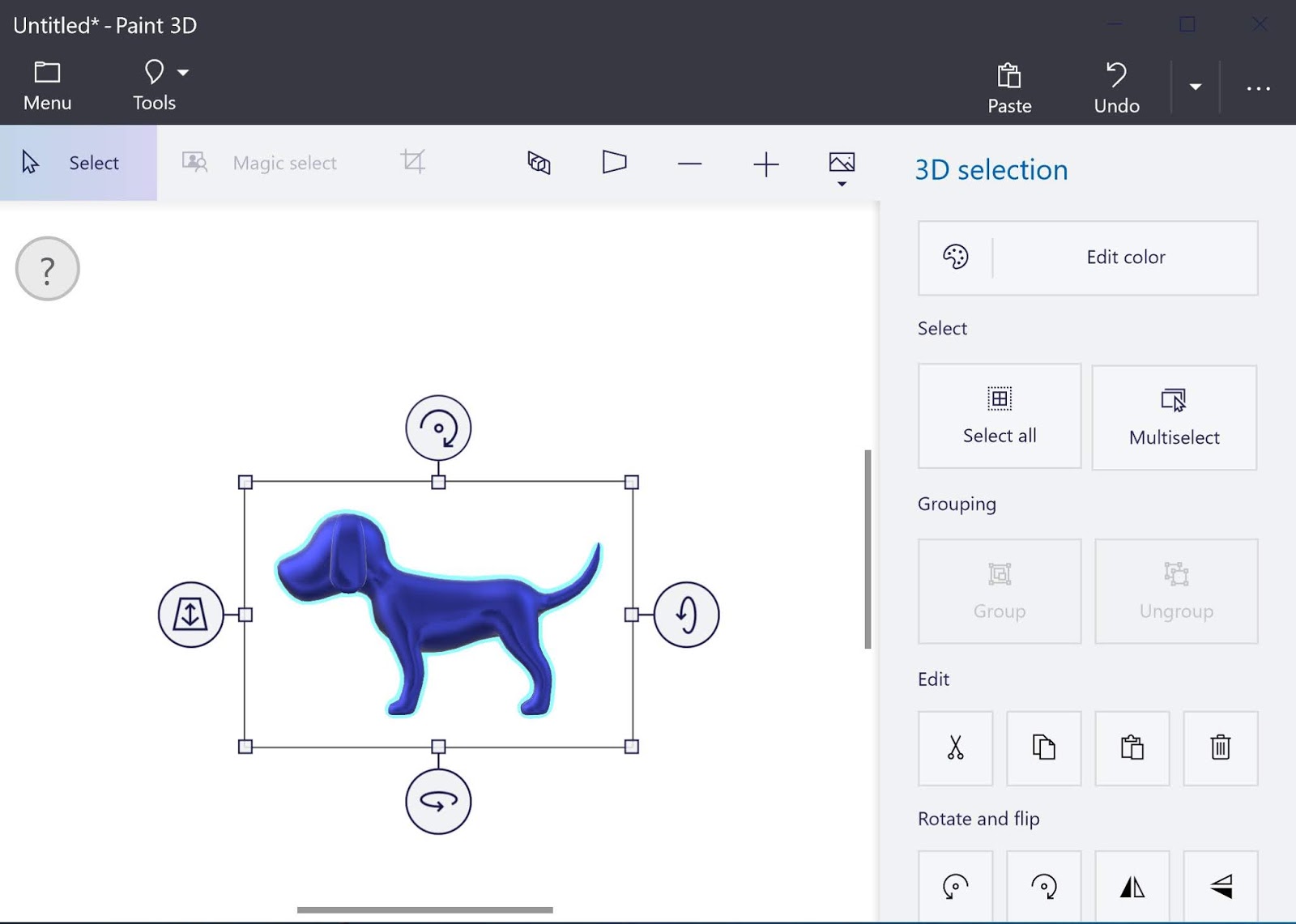Zoom in on the canvas
Image resolution: width=1296 pixels, height=924 pixels.
[765, 164]
